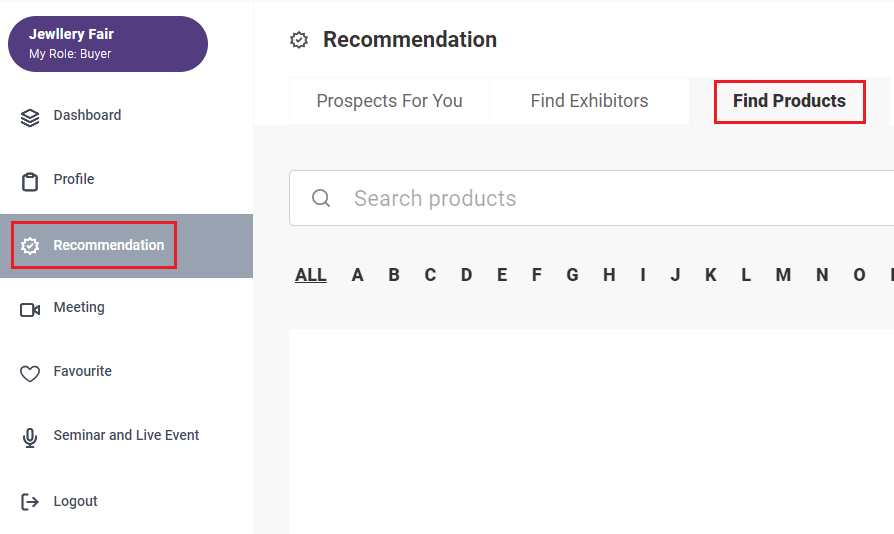Click the Logout arrow icon
The width and height of the screenshot is (894, 534).
click(30, 502)
